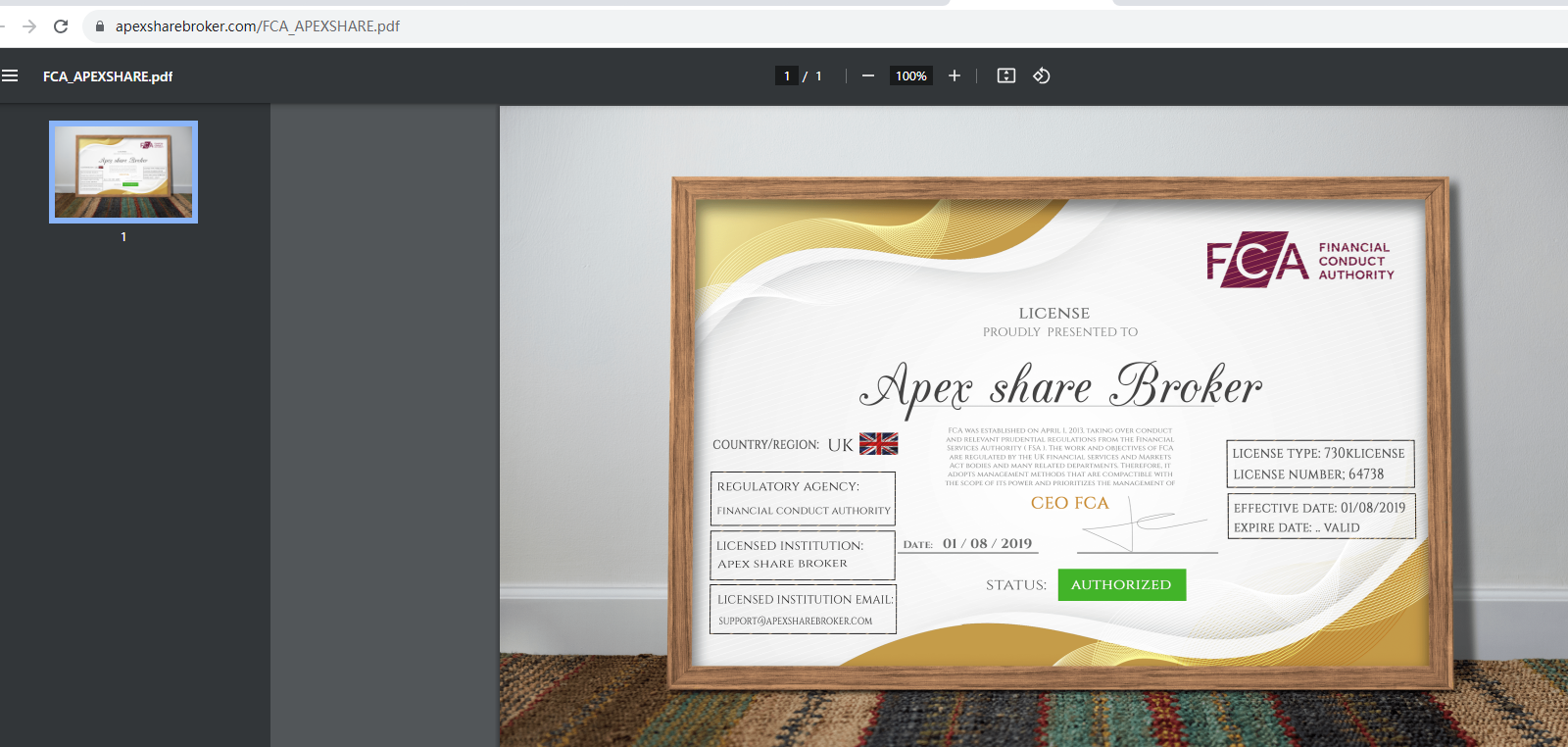
Task: Select 'FINANCIAL CONDUCT AUTHORITY' agency value text
Action: (804, 511)
